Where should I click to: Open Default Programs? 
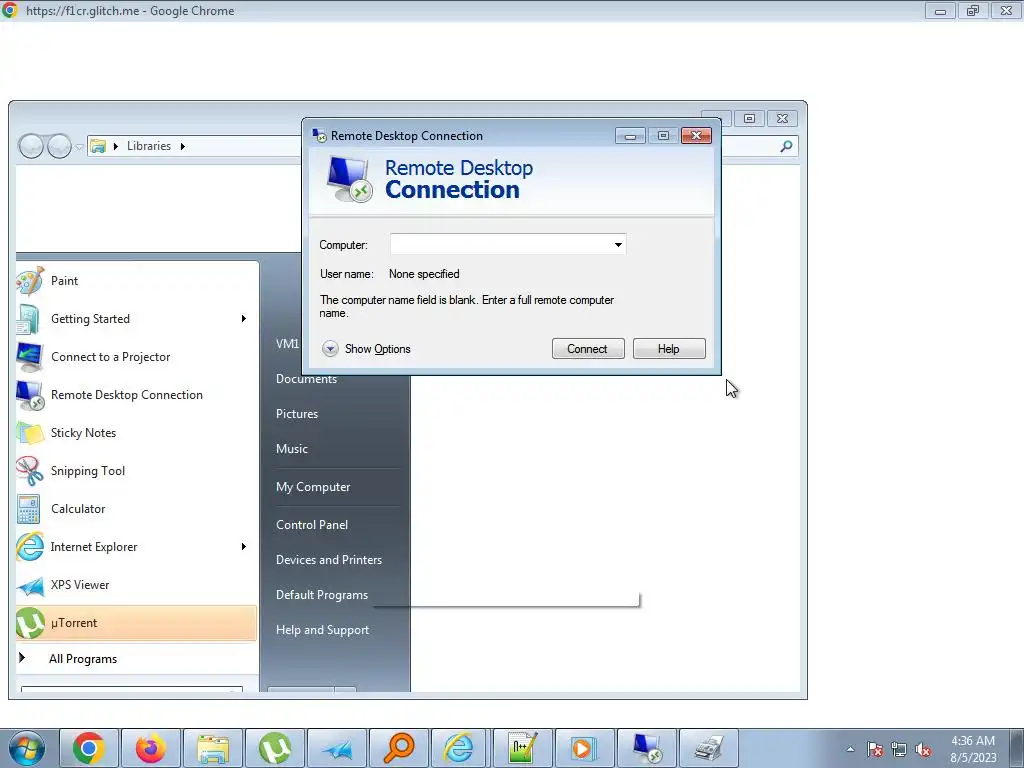[322, 595]
